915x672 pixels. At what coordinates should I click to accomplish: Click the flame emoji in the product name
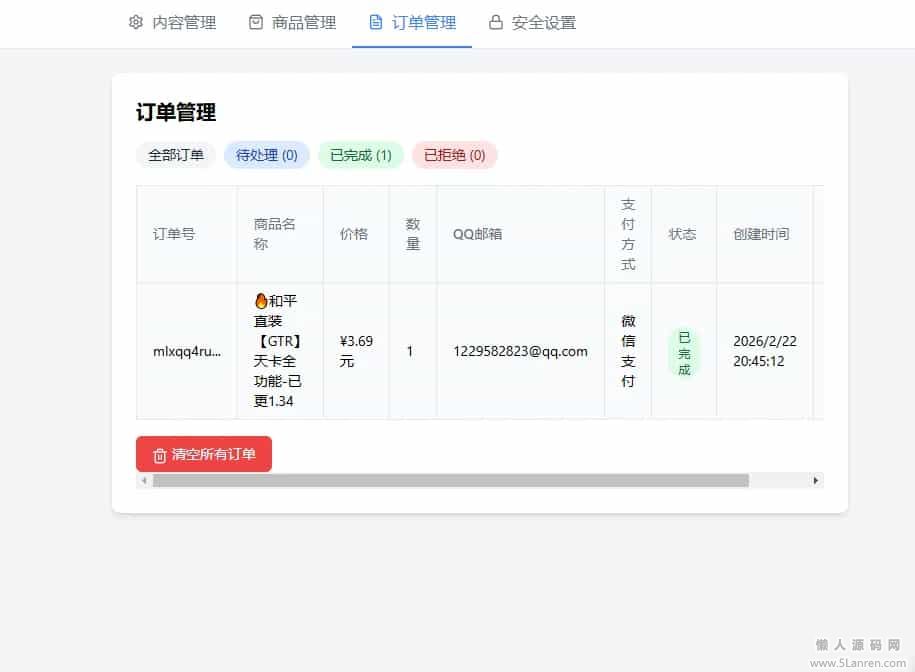click(261, 301)
